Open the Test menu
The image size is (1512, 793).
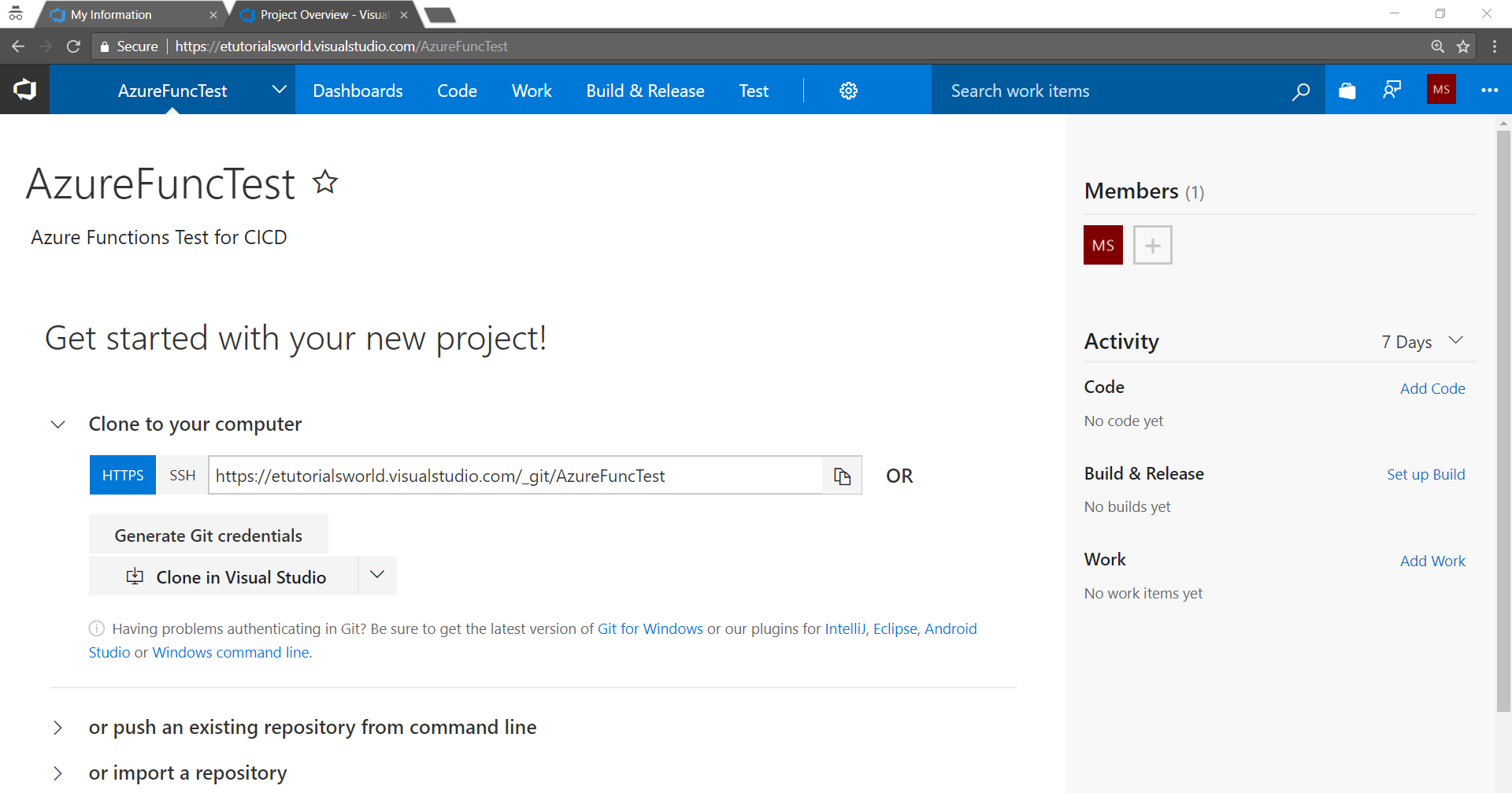coord(754,91)
